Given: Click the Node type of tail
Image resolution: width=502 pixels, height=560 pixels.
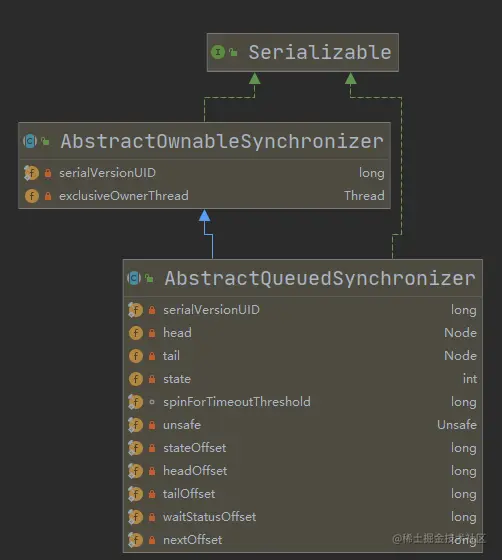Looking at the screenshot, I should point(460,356).
